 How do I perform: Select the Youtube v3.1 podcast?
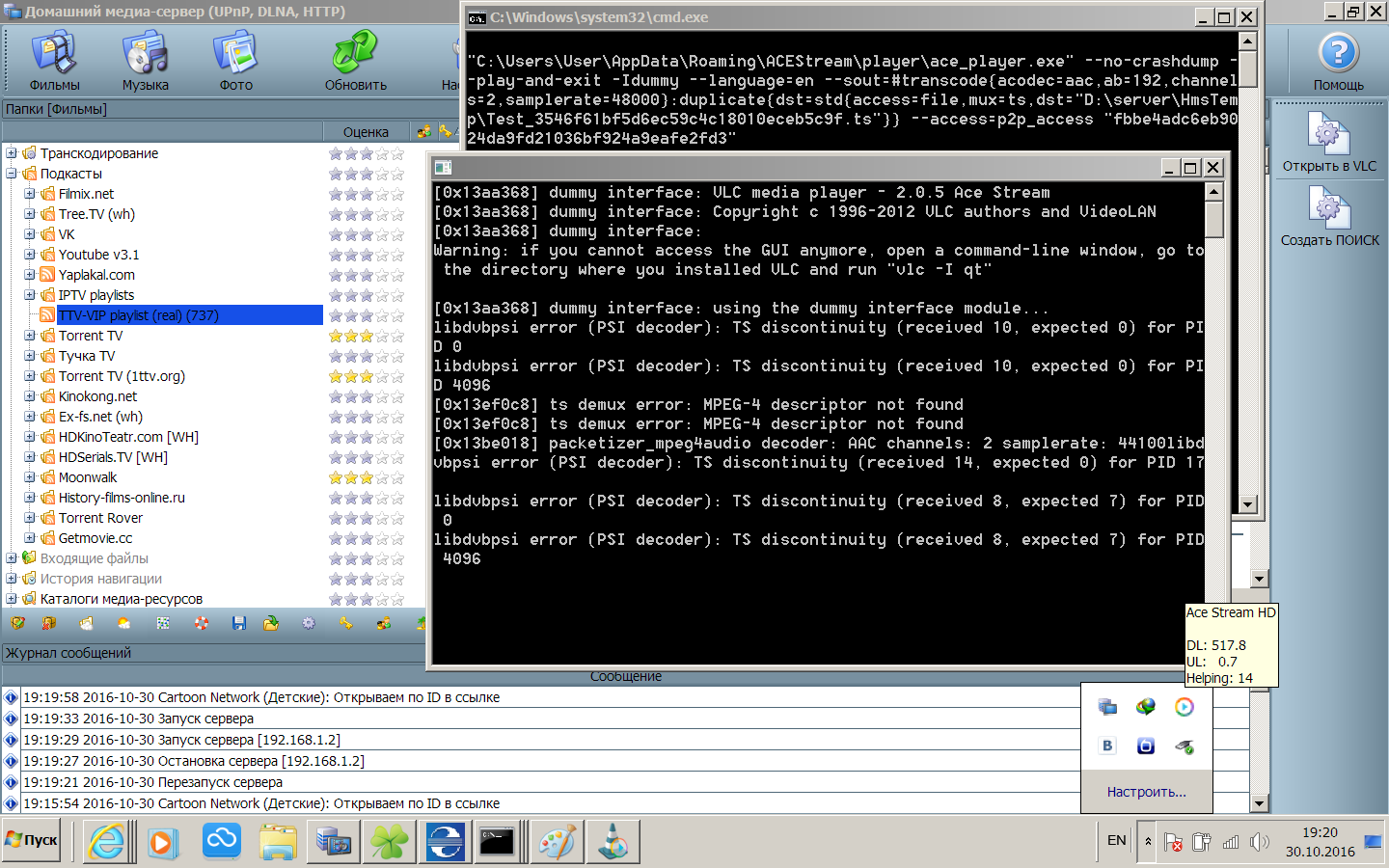pos(98,255)
